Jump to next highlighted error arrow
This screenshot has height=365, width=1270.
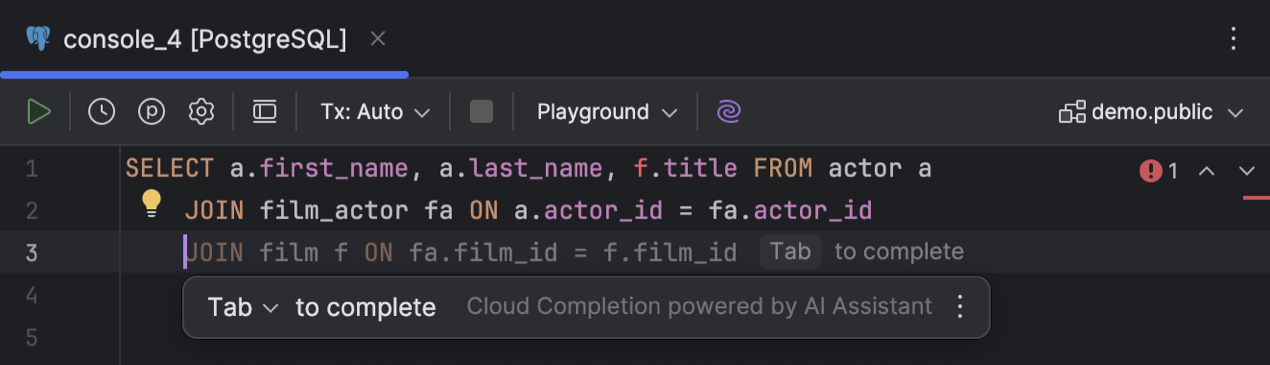pos(1246,171)
